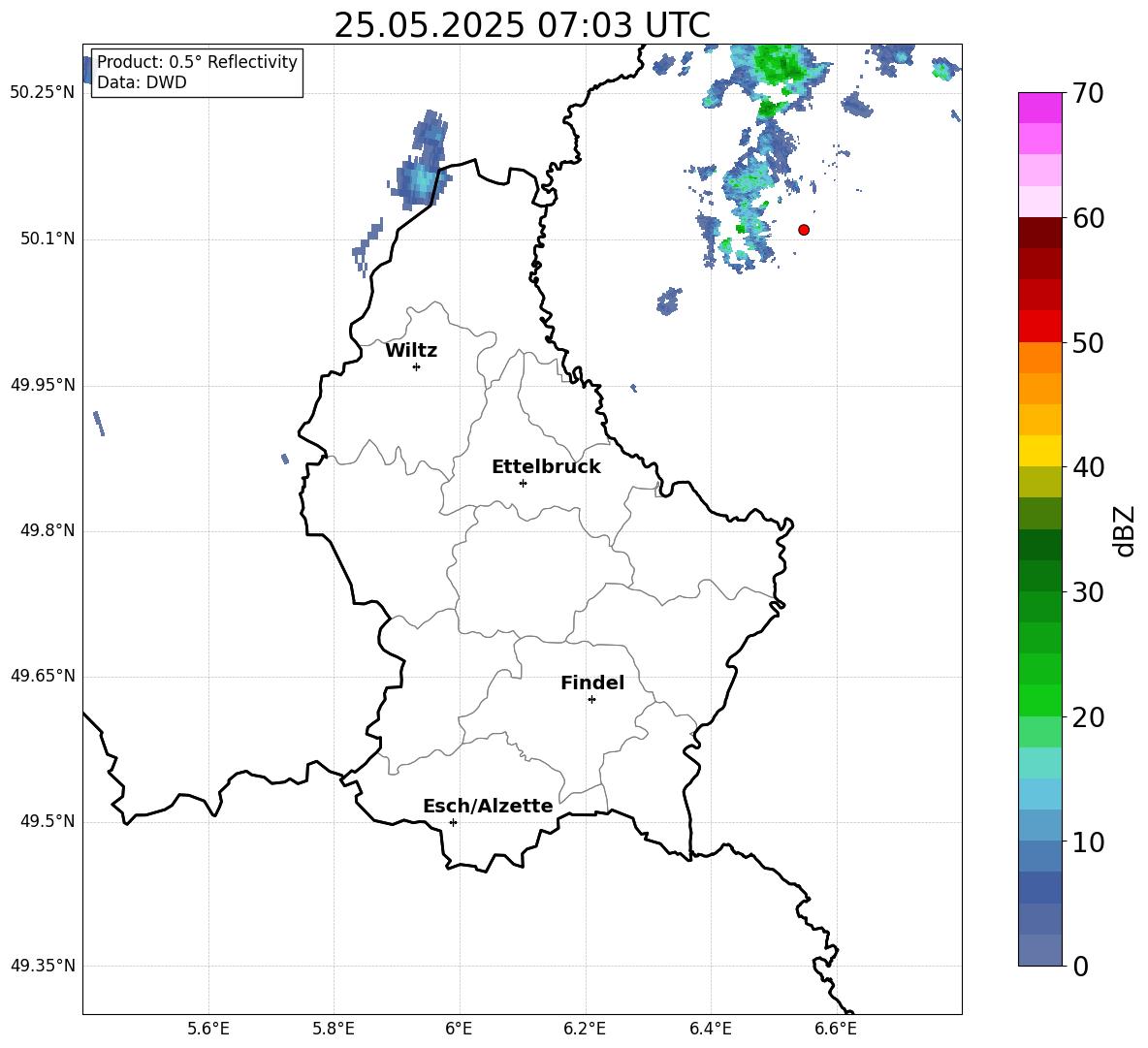
Task: Click the 'Product: 0.5° Reflectivity' text
Action: coord(197,61)
